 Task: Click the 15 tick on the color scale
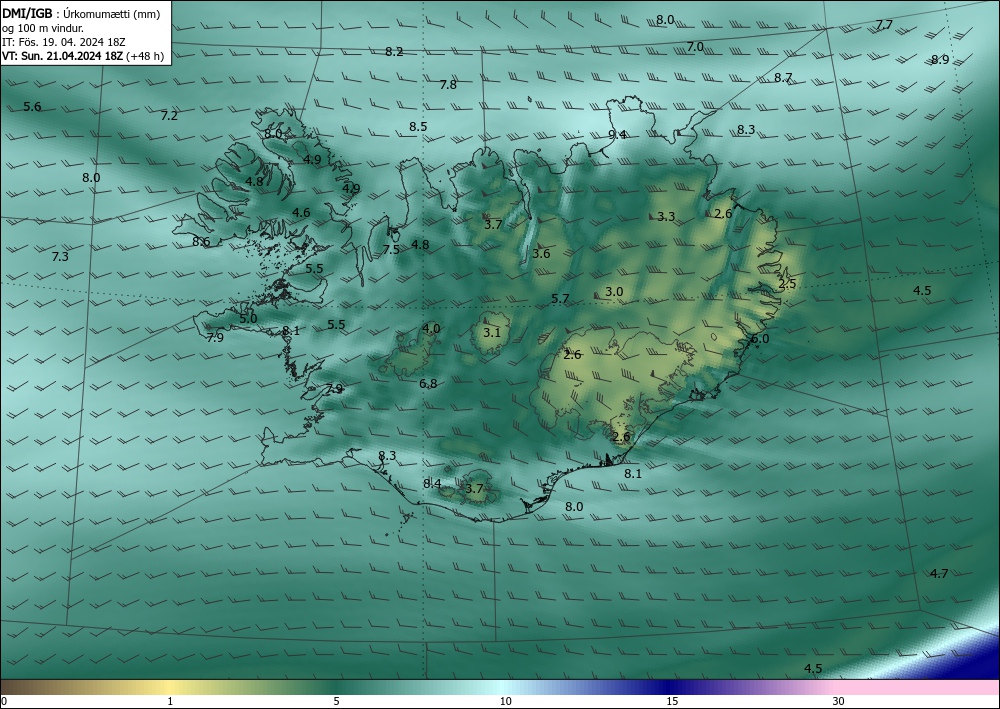pyautogui.click(x=672, y=701)
